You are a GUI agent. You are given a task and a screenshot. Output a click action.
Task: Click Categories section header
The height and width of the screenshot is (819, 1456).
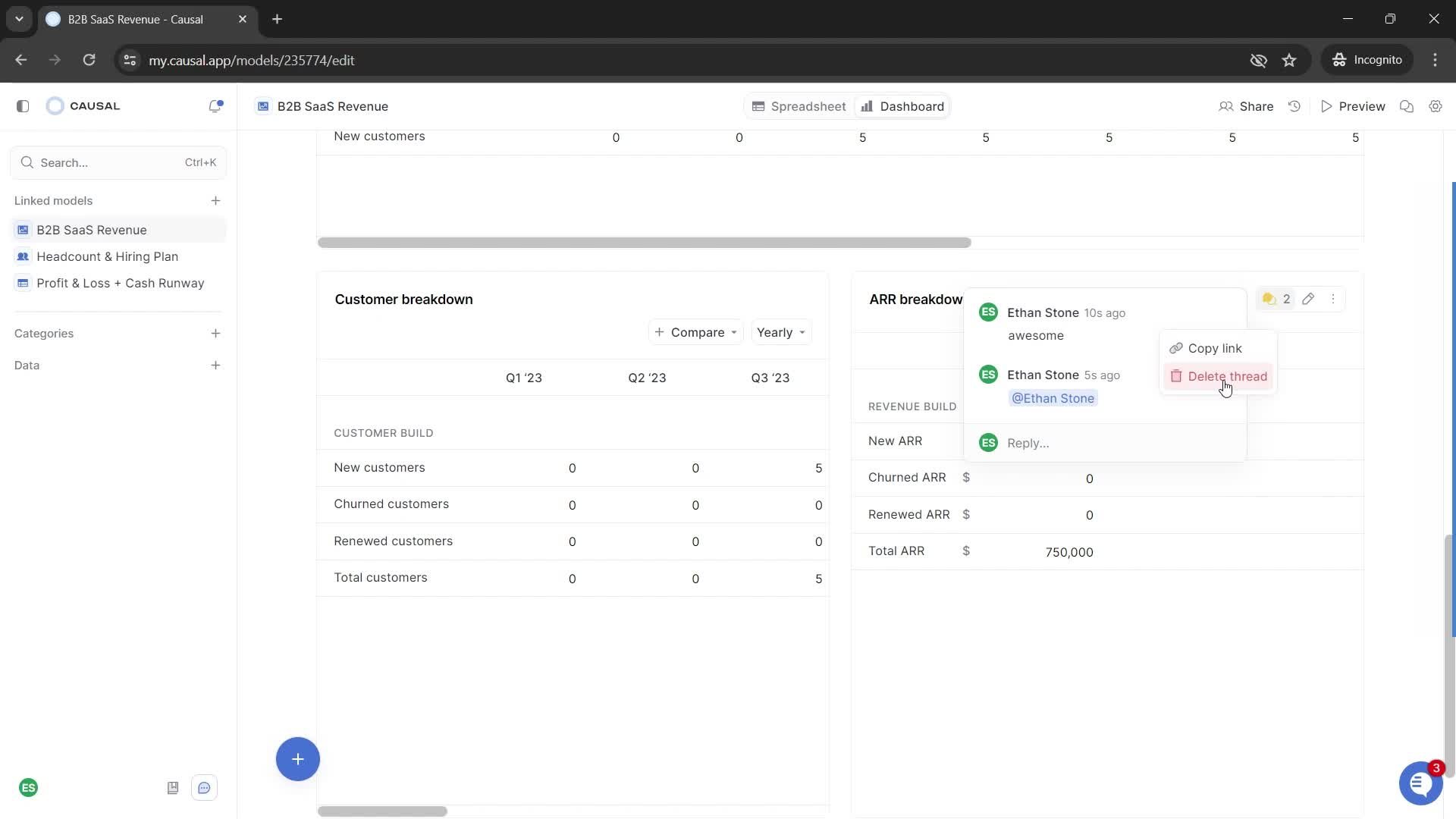pos(44,334)
